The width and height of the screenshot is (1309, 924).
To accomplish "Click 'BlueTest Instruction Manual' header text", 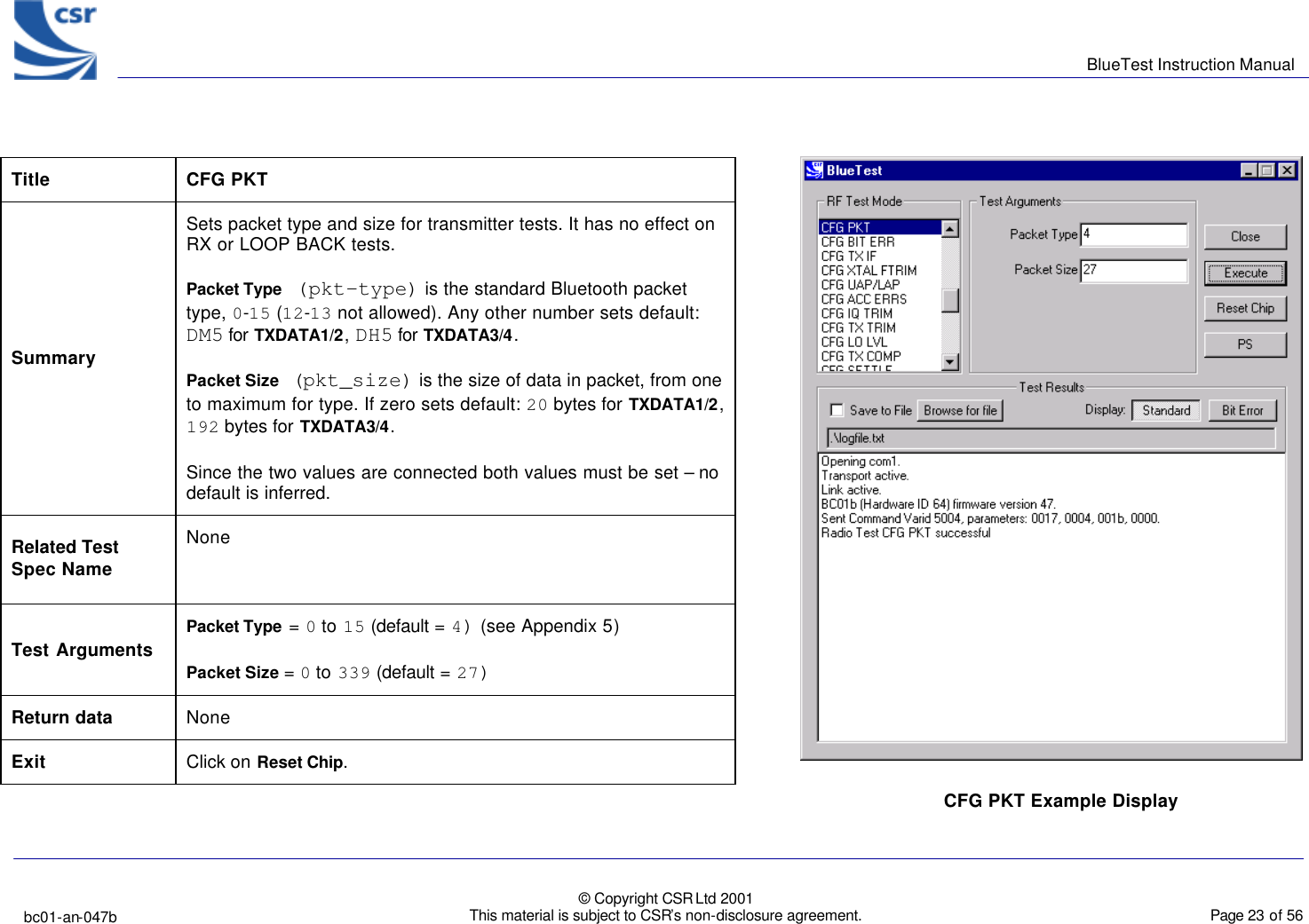I will 1190,64.
